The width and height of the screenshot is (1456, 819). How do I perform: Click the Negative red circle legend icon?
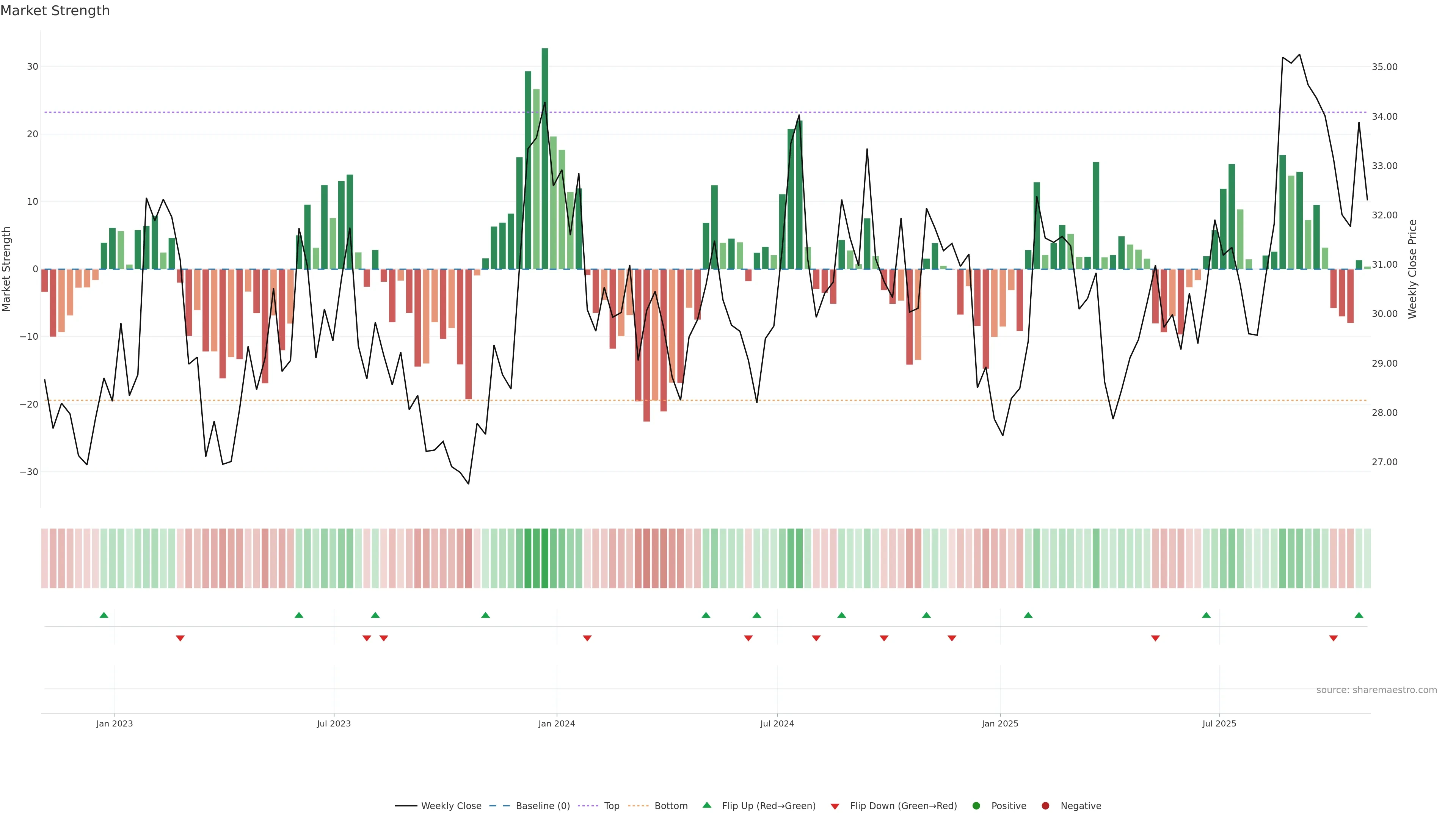(1045, 805)
